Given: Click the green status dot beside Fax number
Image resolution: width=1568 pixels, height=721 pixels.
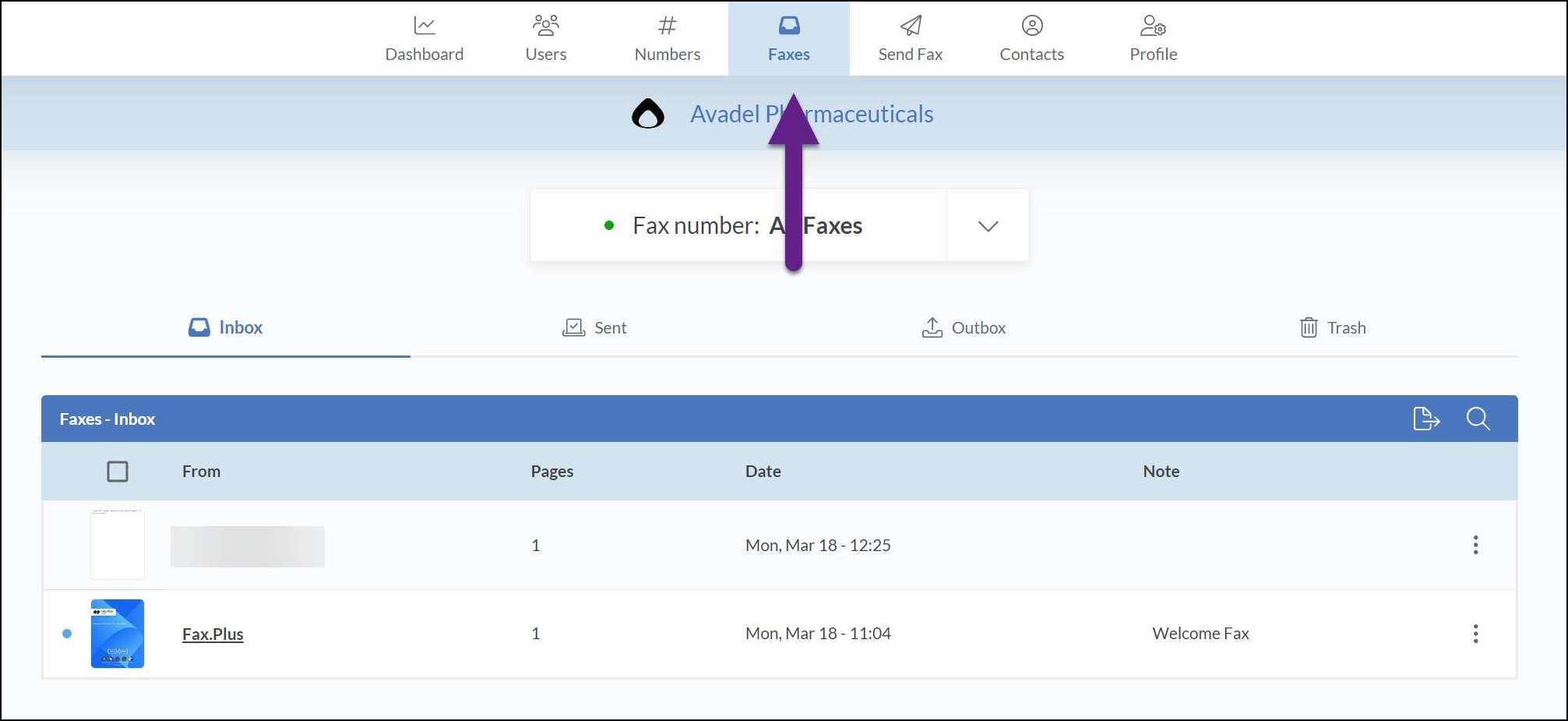Looking at the screenshot, I should (609, 226).
